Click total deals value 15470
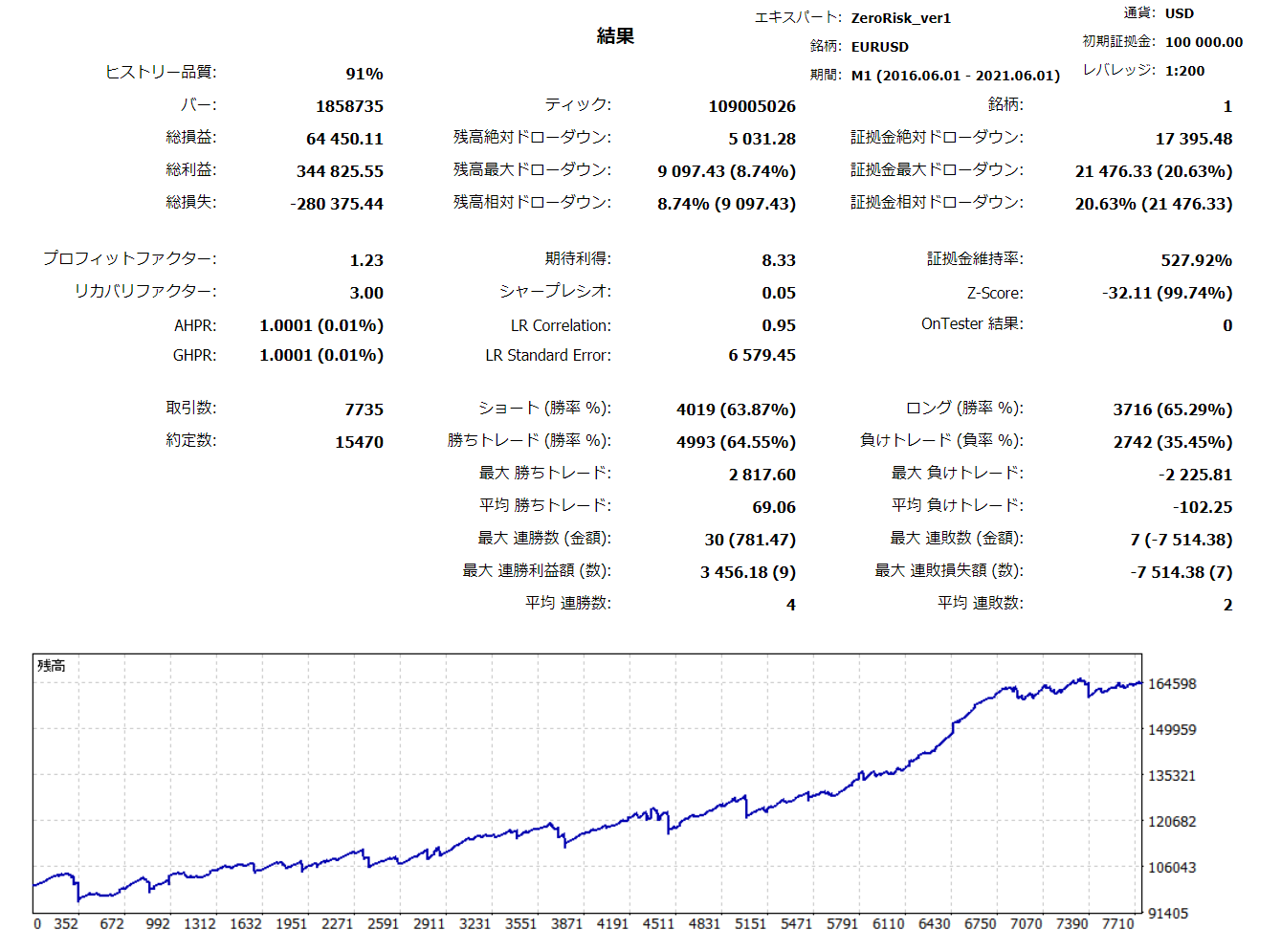Screen dimensions: 1281x952 pyautogui.click(x=359, y=442)
